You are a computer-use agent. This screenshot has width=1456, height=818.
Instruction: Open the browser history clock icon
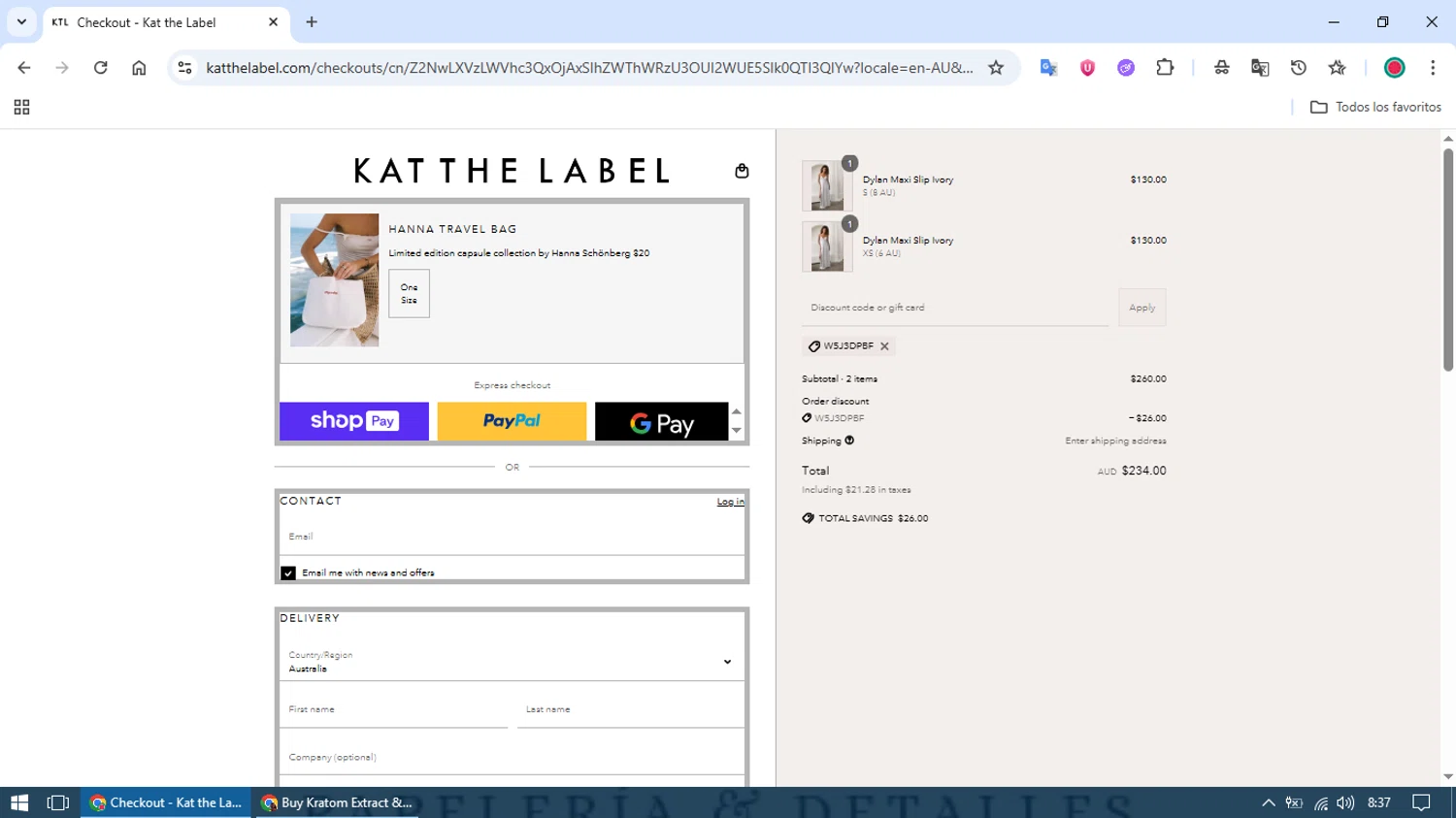1299,68
